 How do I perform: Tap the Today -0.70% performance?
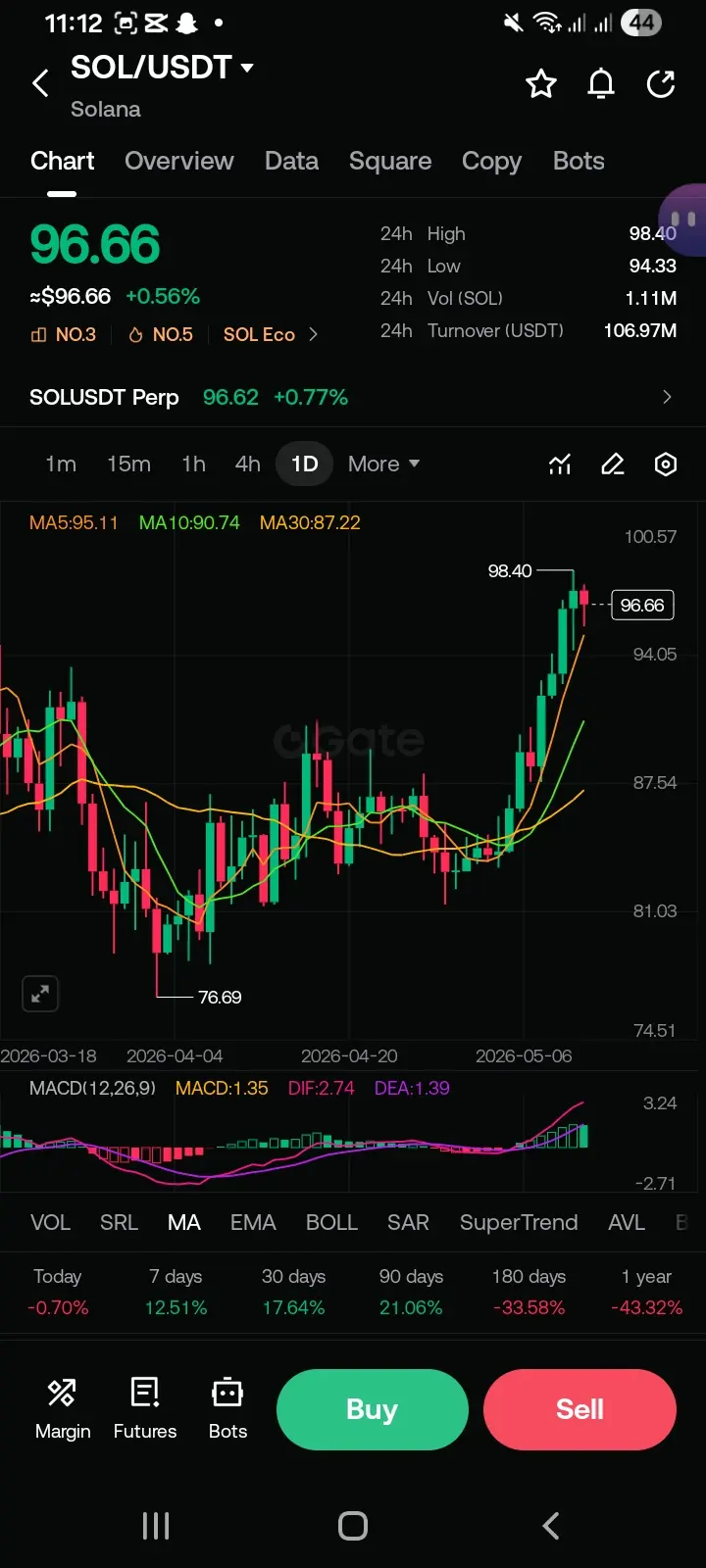[x=58, y=1292]
